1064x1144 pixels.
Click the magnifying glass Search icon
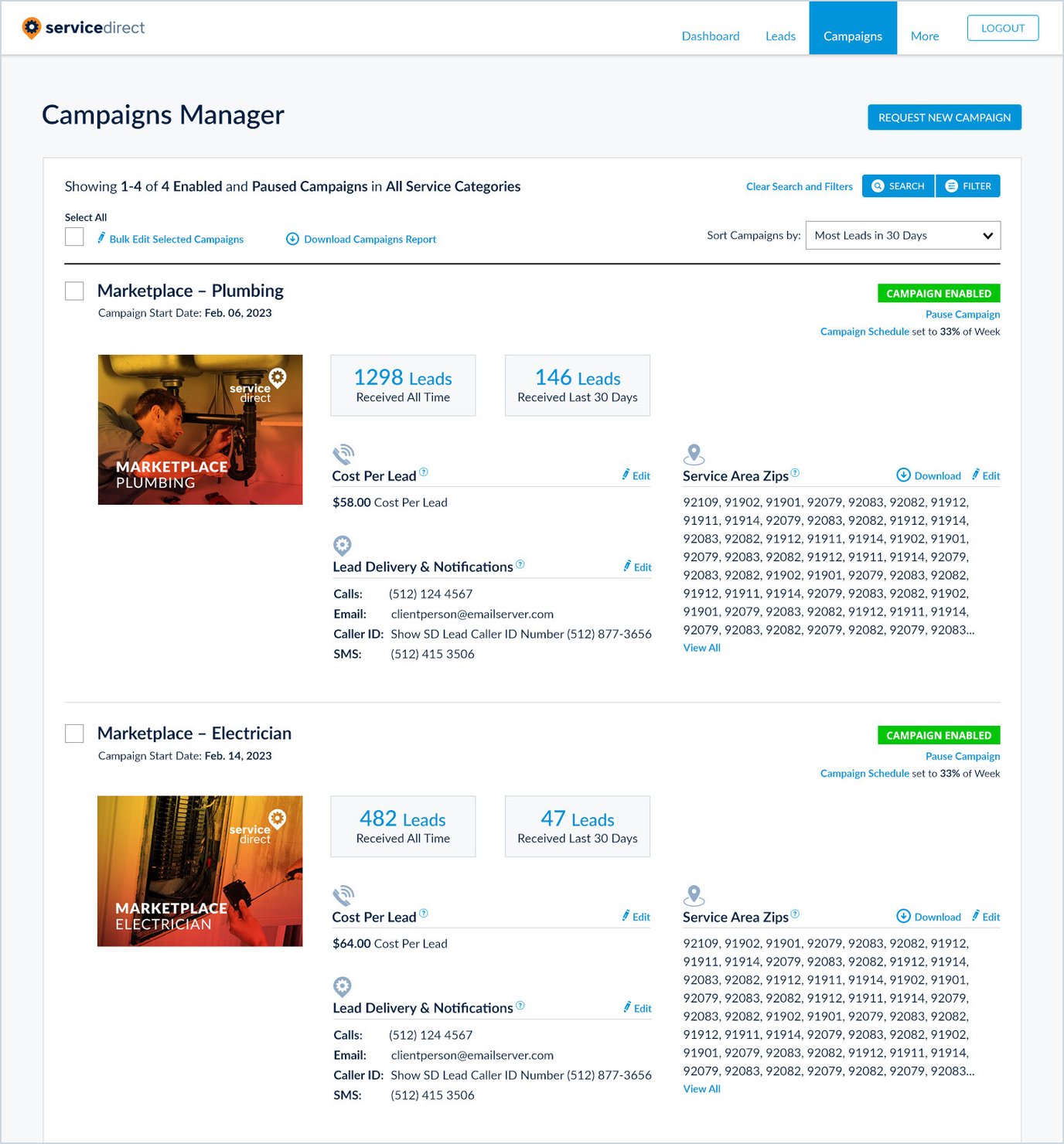[x=878, y=186]
